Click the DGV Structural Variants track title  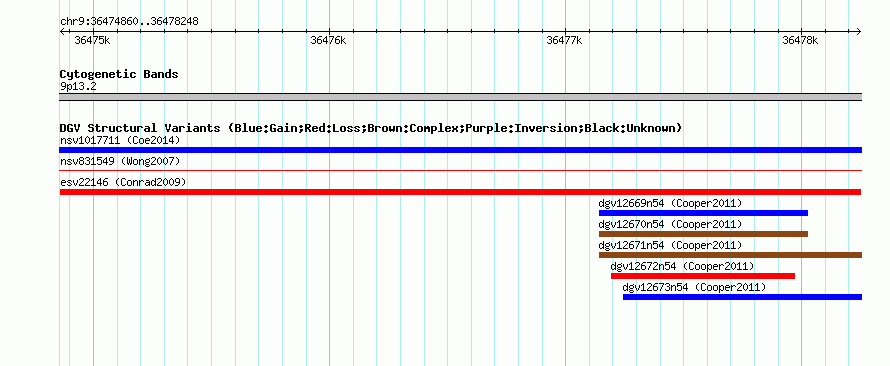(371, 128)
